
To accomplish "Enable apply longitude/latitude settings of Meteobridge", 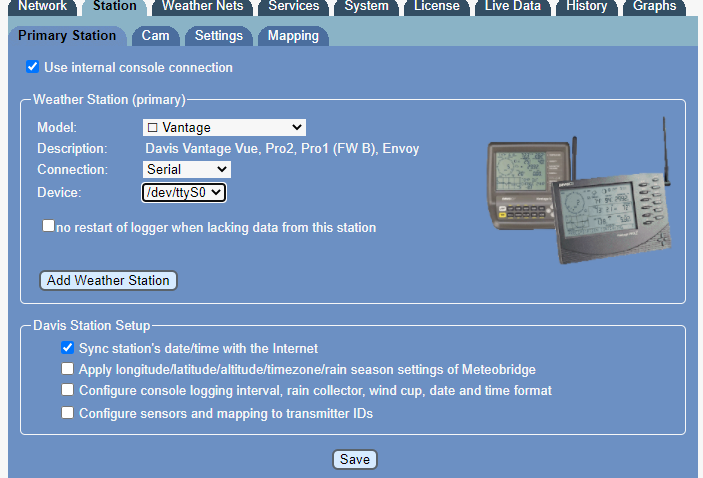I will (x=67, y=369).
